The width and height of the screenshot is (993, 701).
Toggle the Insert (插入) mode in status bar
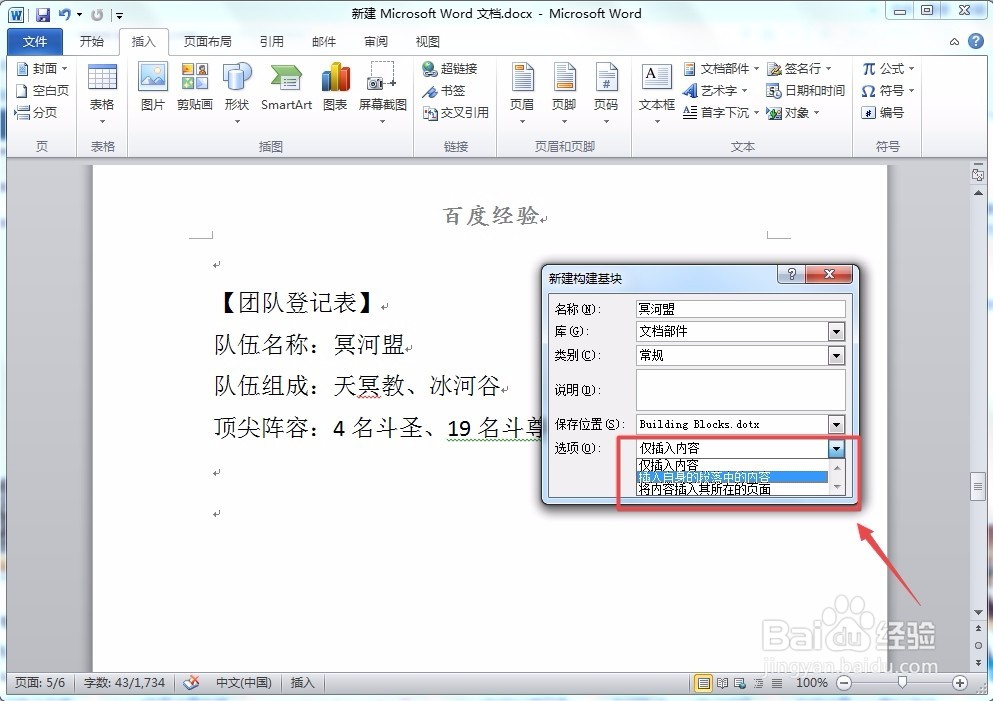302,683
